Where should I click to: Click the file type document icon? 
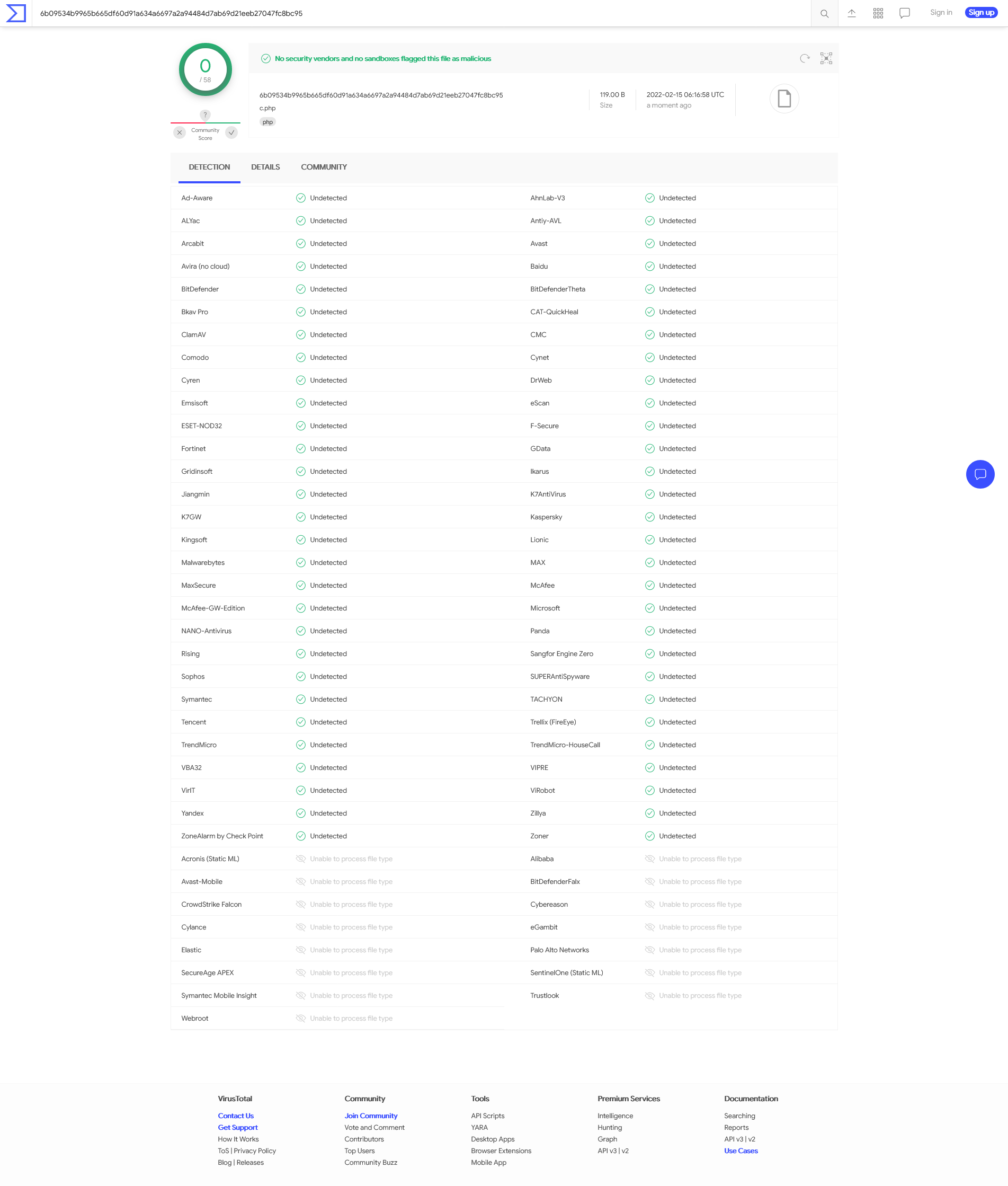[784, 99]
